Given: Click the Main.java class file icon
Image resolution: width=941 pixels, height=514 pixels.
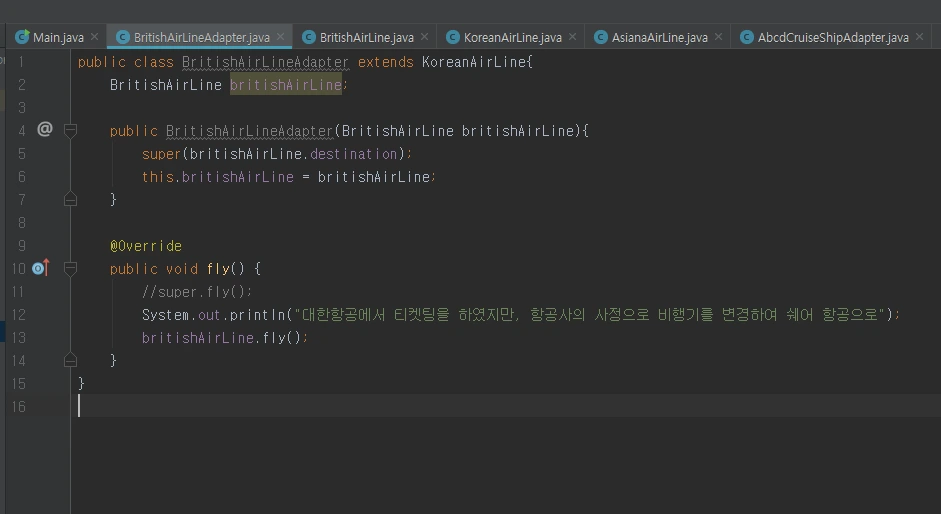Looking at the screenshot, I should 22,37.
